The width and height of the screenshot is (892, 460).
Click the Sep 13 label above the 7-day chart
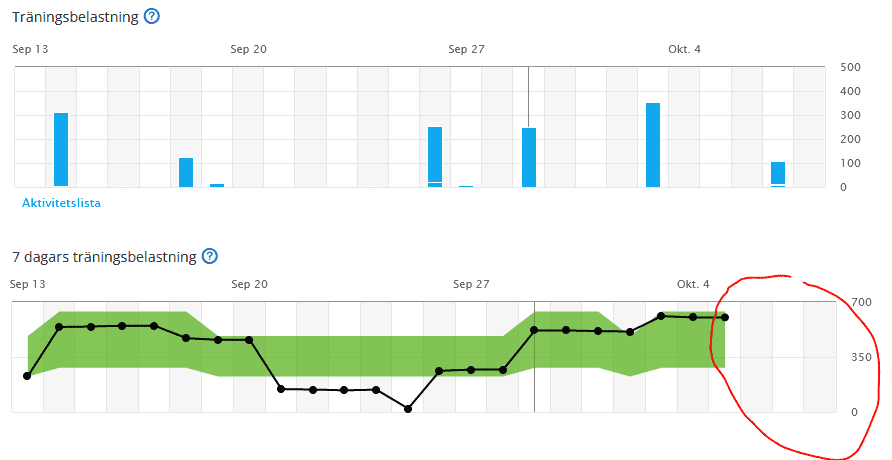[x=27, y=284]
